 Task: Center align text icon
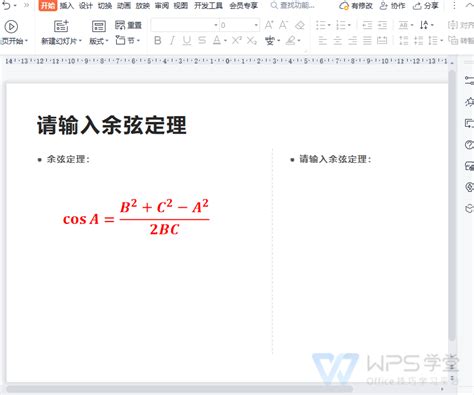337,41
